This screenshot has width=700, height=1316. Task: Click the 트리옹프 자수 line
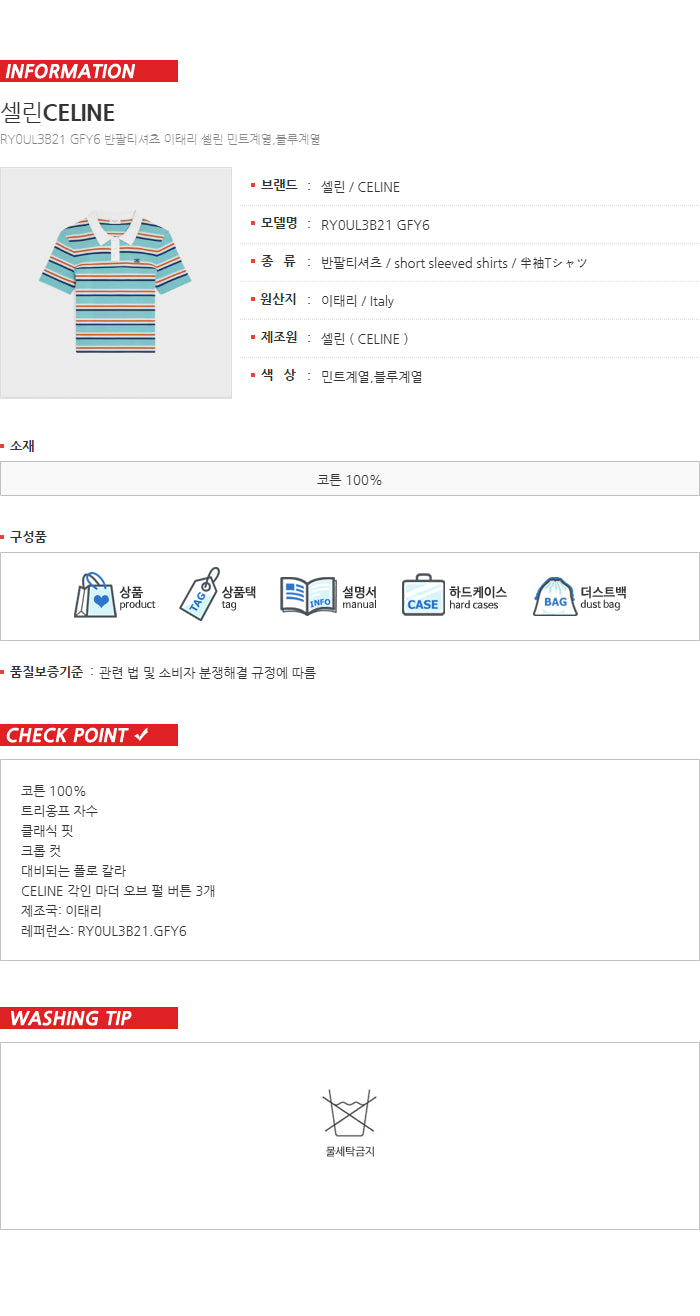click(59, 811)
